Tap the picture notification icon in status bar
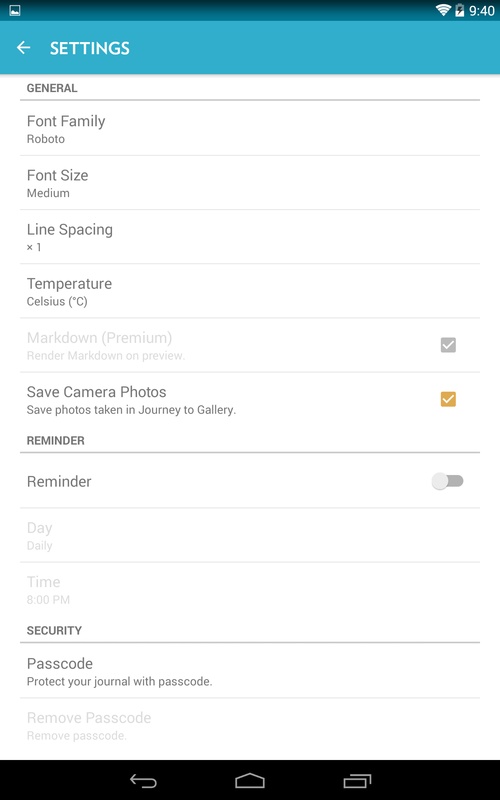This screenshot has width=500, height=800. click(15, 10)
